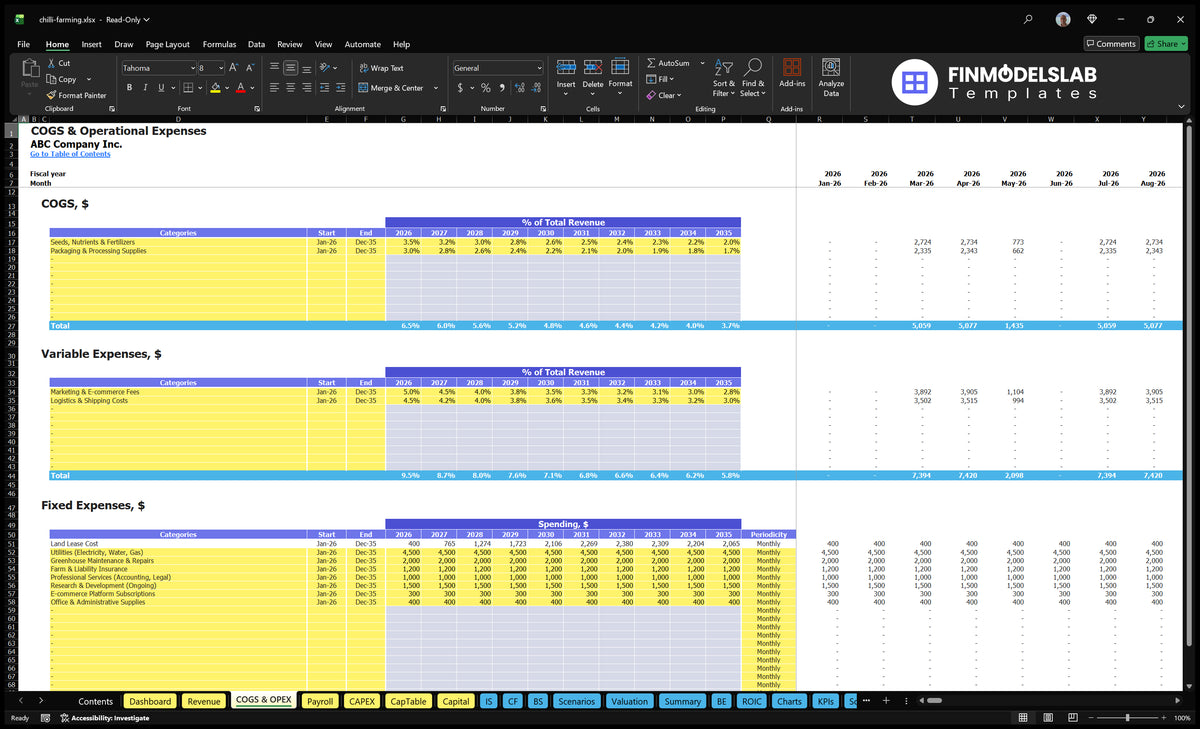Open the Clear dropdown in Editing
The image size is (1200, 729).
click(664, 95)
